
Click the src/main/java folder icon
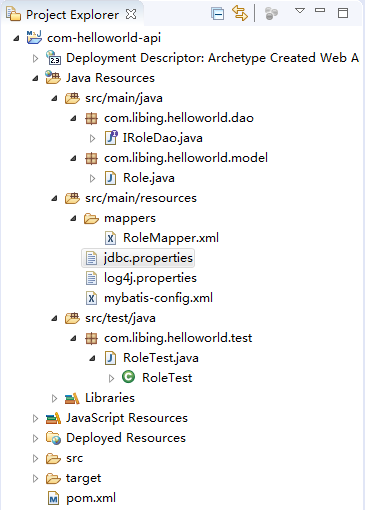(72, 98)
